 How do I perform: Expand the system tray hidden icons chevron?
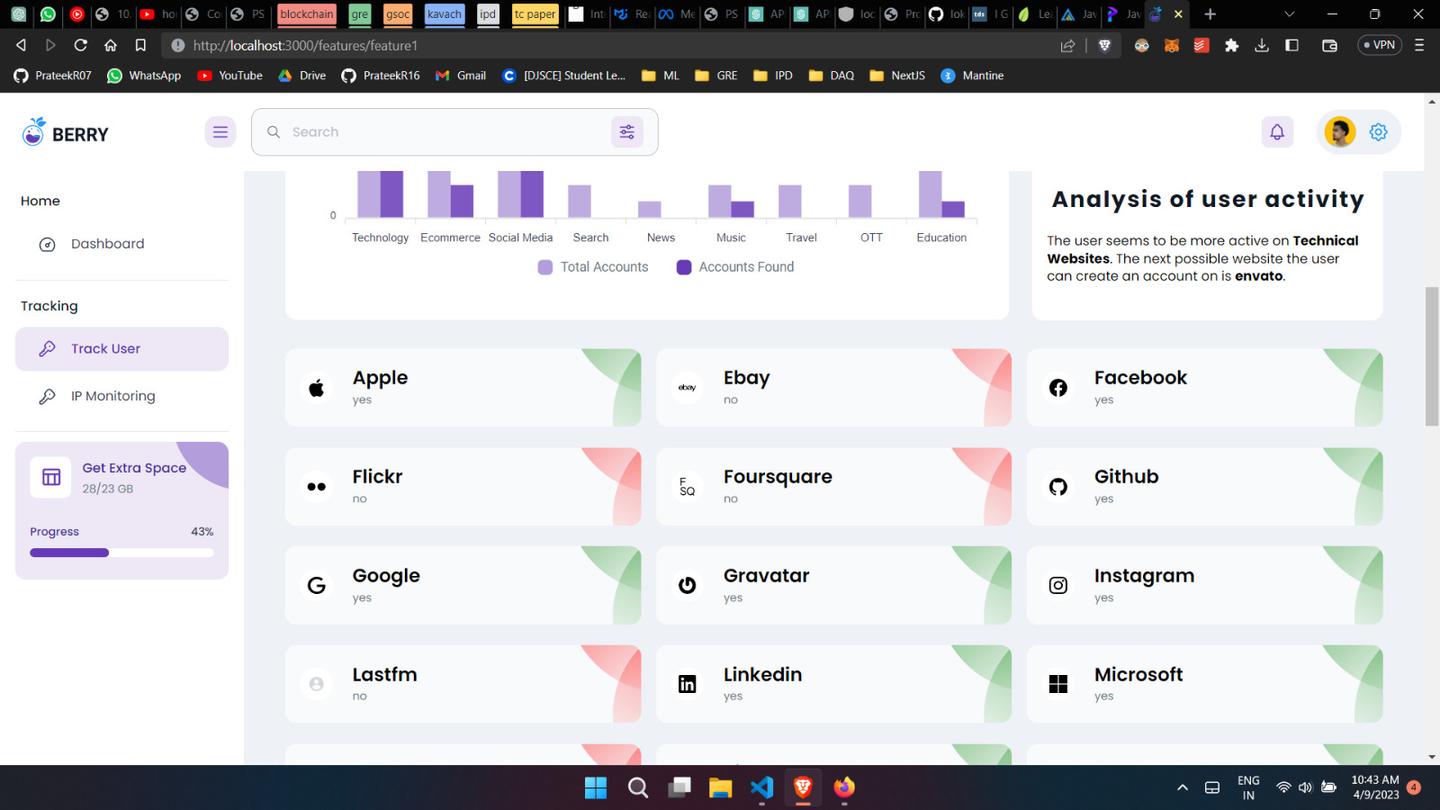point(1182,788)
